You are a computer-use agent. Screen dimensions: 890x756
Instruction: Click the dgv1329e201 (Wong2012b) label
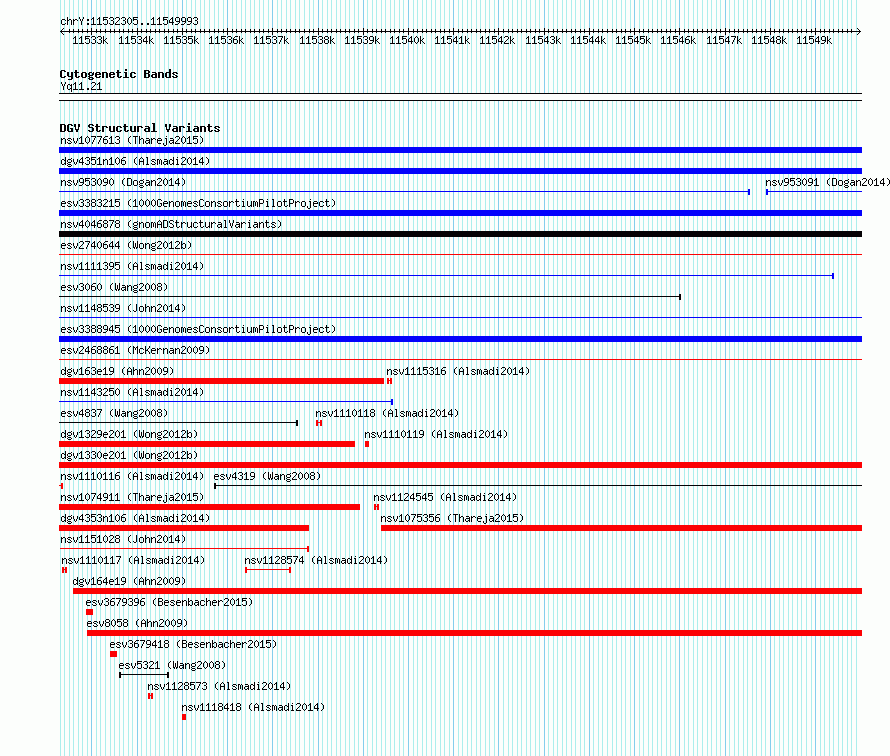(129, 434)
